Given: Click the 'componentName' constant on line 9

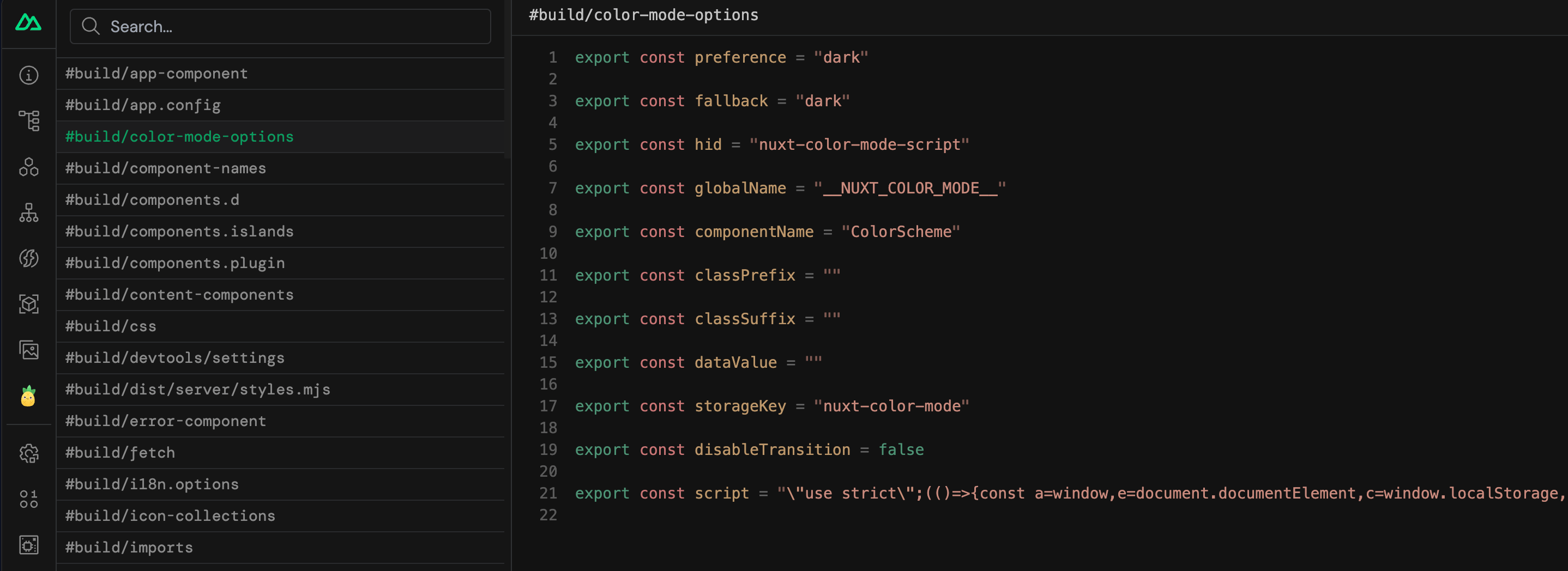Looking at the screenshot, I should (753, 232).
